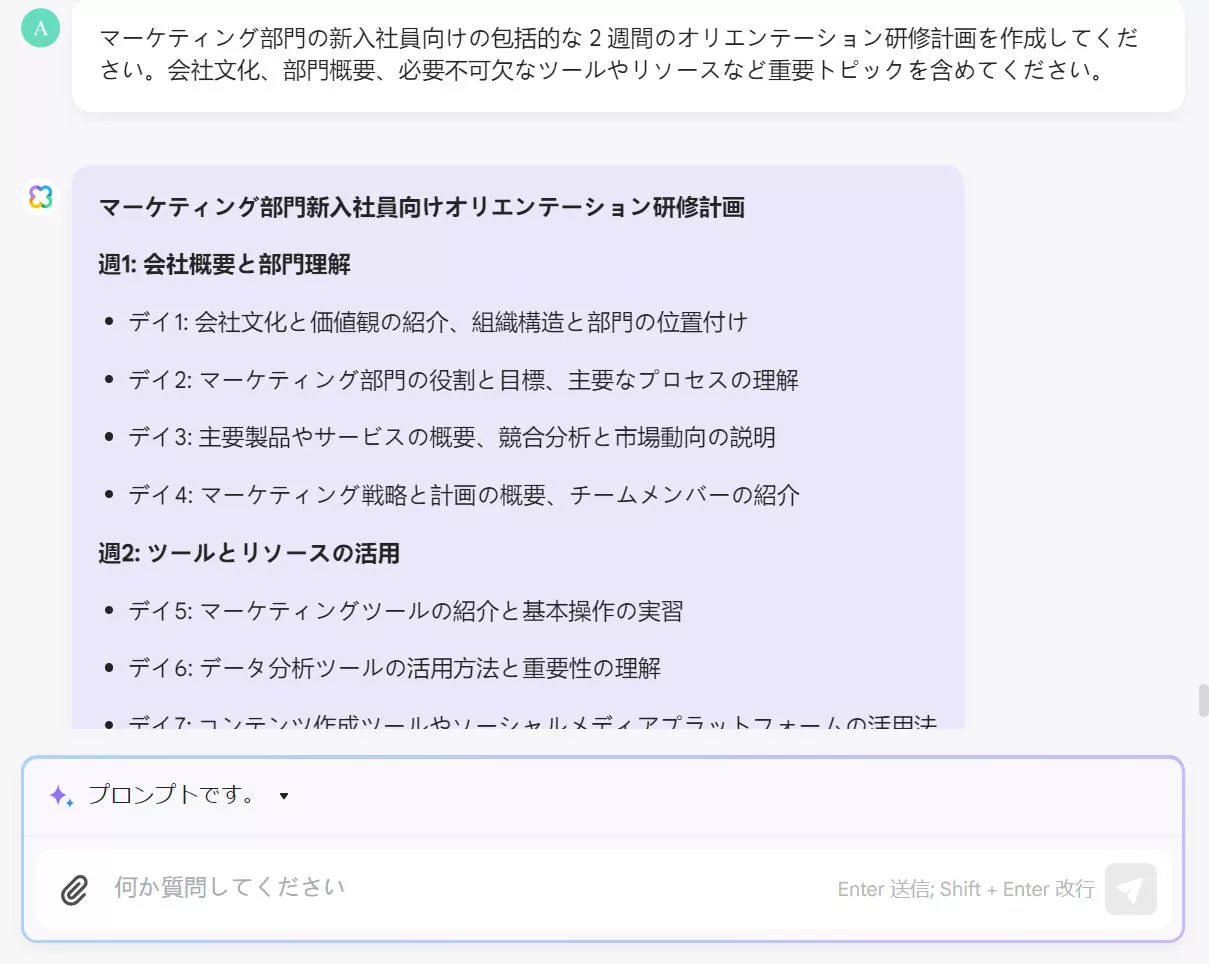The width and height of the screenshot is (1209, 964).
Task: Open the プロンプトです dropdown arrow
Action: point(284,797)
